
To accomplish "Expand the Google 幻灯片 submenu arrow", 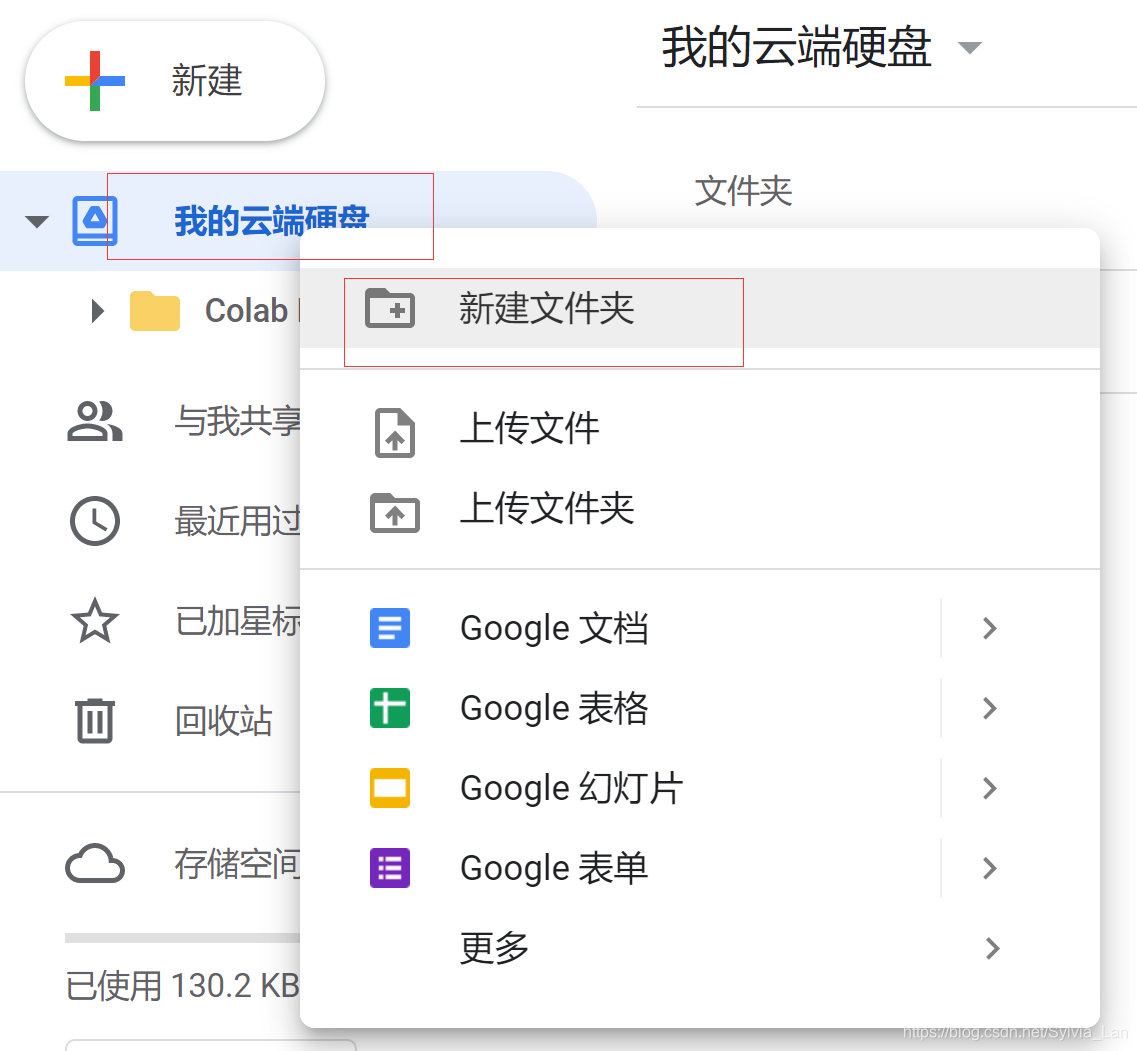I will 990,788.
